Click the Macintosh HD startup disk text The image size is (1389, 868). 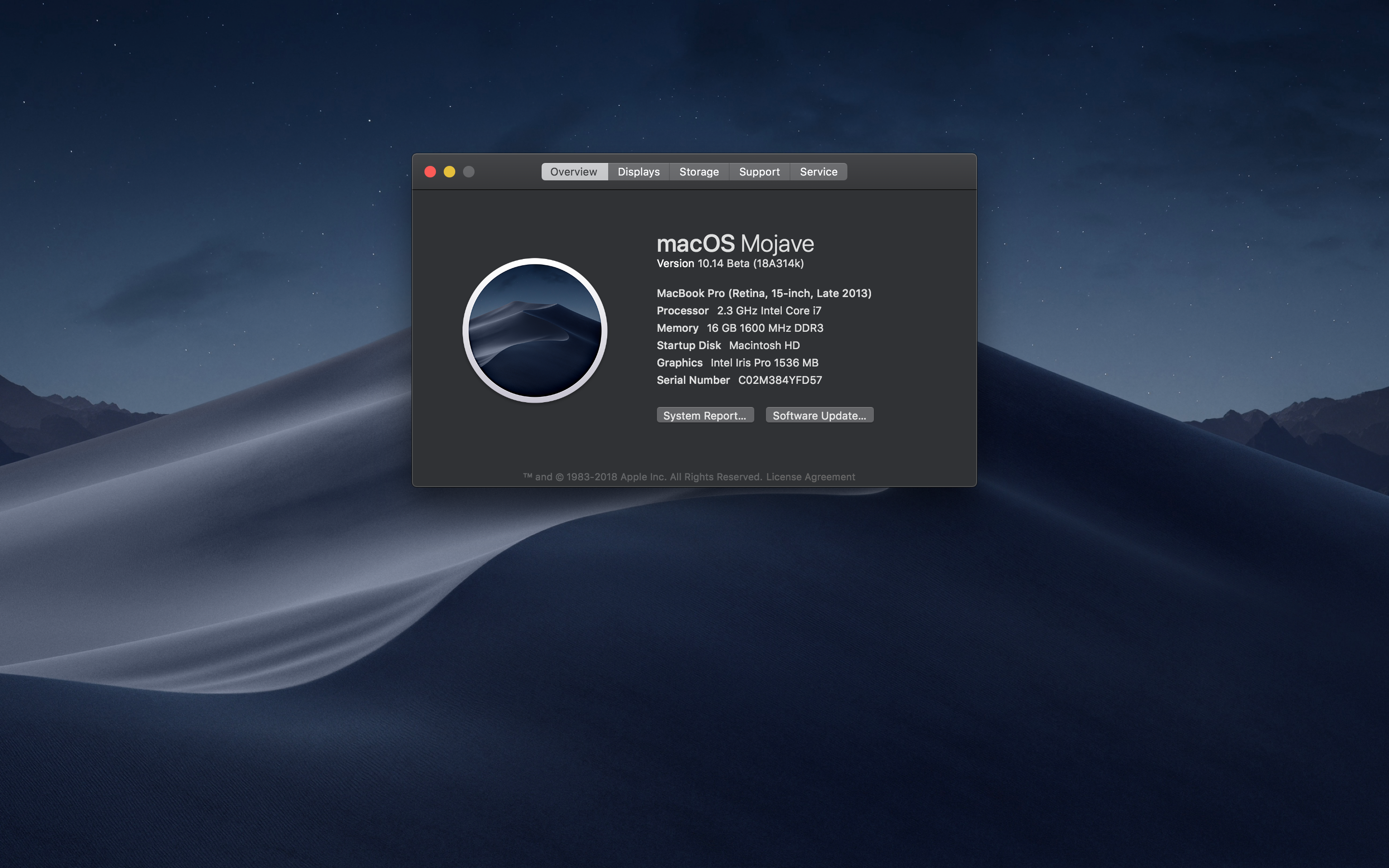point(764,346)
